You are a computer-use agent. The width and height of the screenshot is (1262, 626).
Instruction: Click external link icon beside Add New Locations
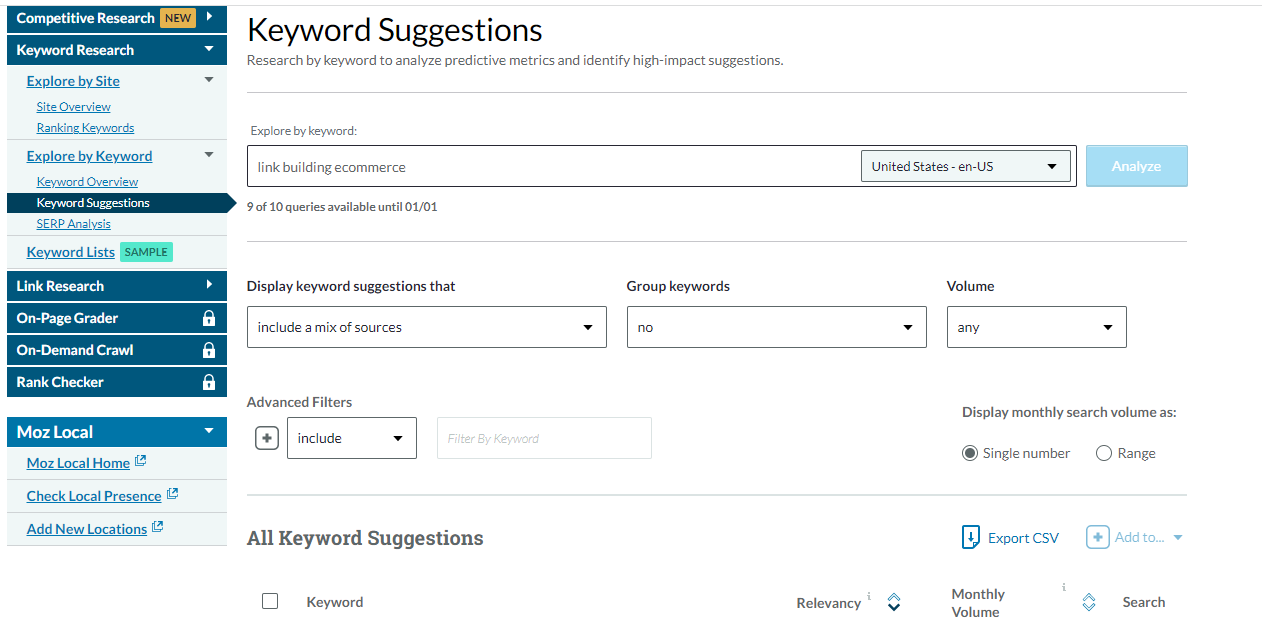click(157, 527)
